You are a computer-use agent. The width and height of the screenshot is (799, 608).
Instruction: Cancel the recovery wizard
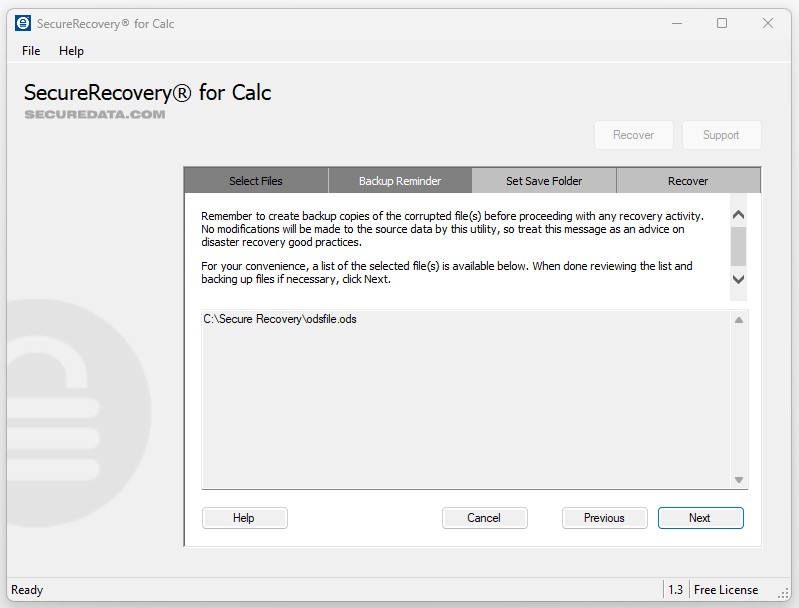484,518
